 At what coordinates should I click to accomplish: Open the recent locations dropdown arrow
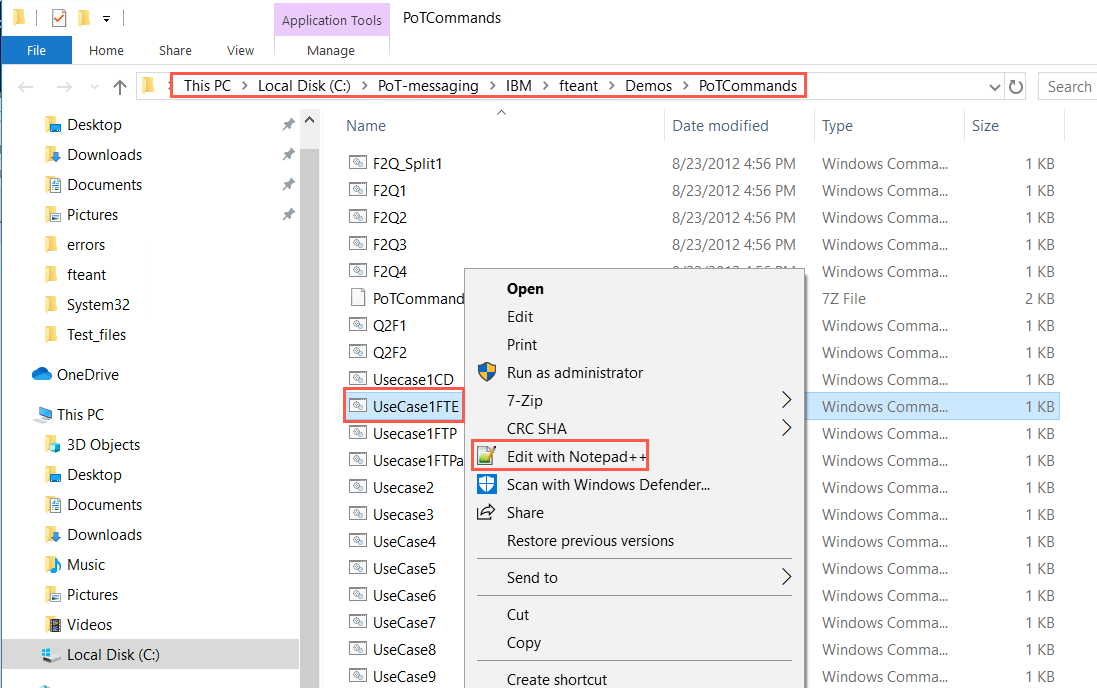(x=94, y=87)
